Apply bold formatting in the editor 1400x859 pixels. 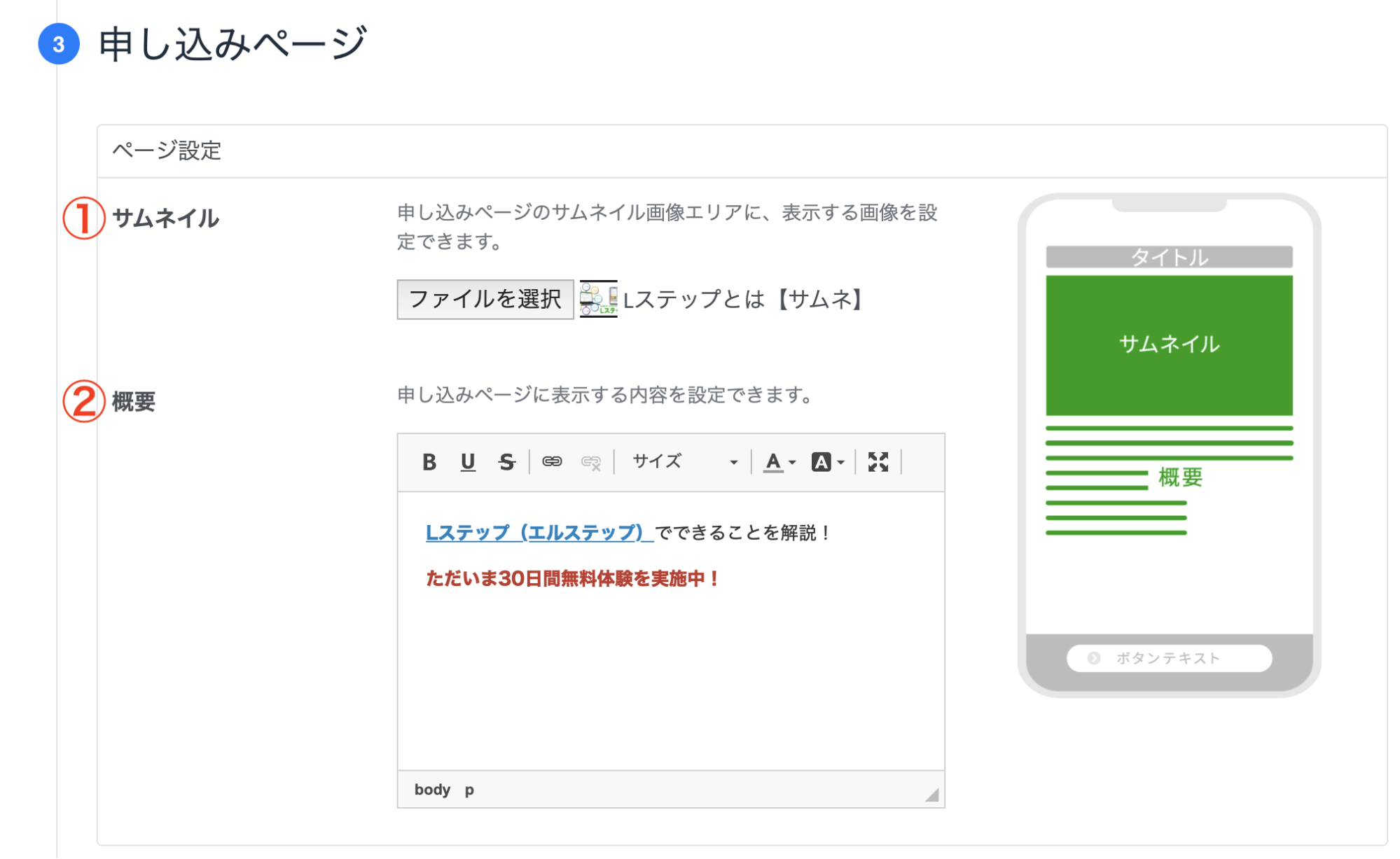click(430, 461)
